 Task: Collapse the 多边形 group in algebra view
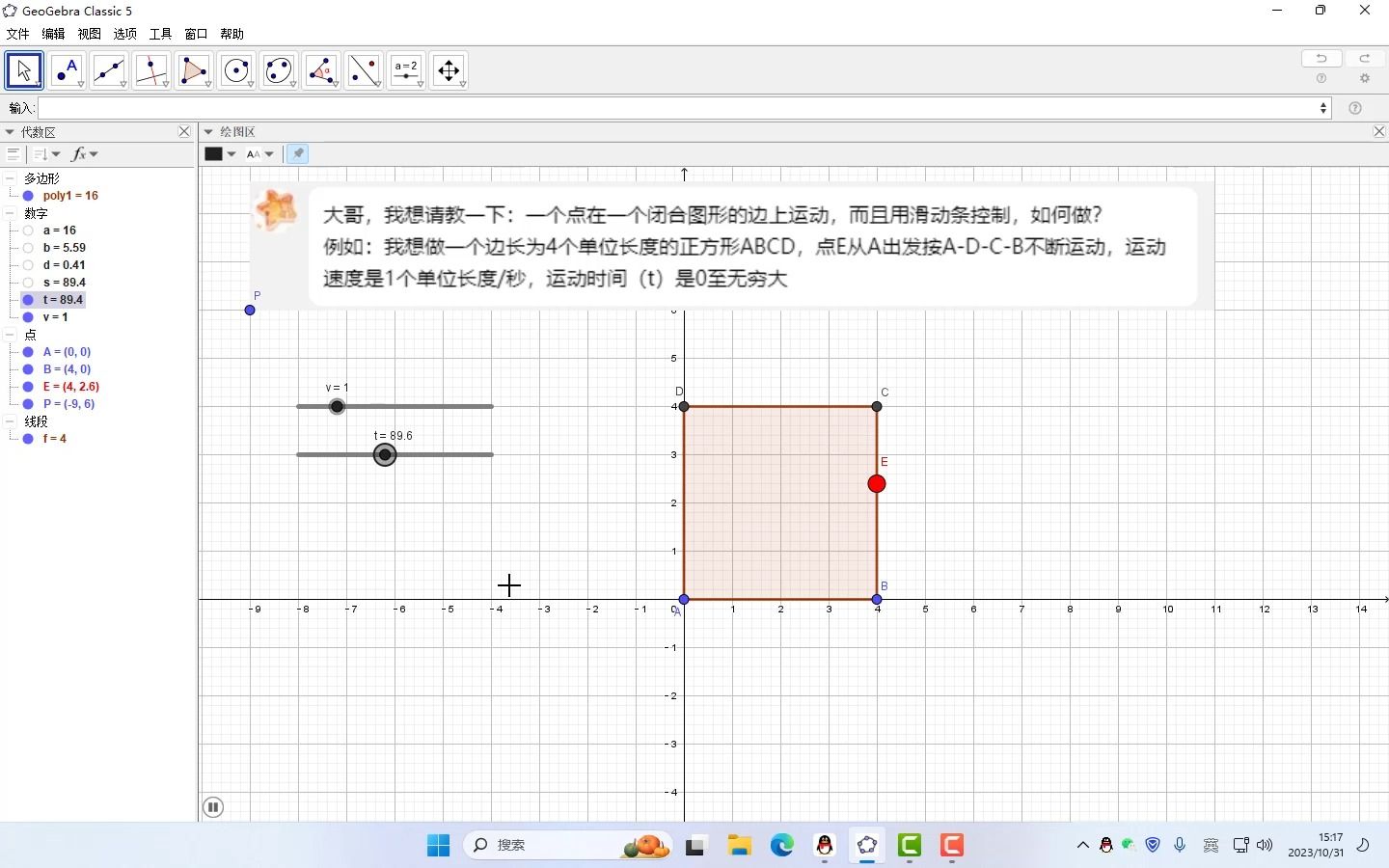[x=10, y=178]
